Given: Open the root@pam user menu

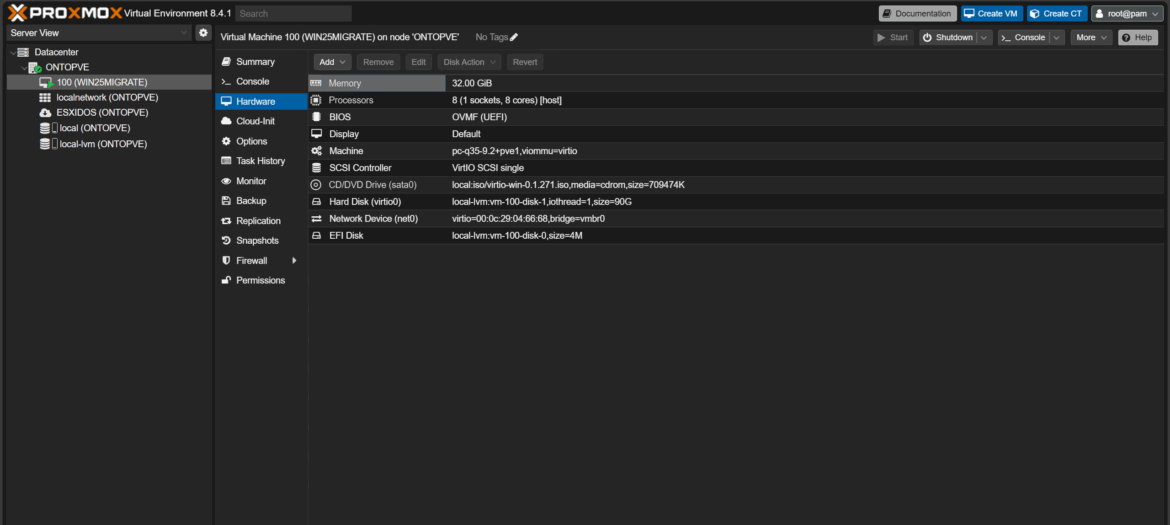Looking at the screenshot, I should pyautogui.click(x=1128, y=13).
